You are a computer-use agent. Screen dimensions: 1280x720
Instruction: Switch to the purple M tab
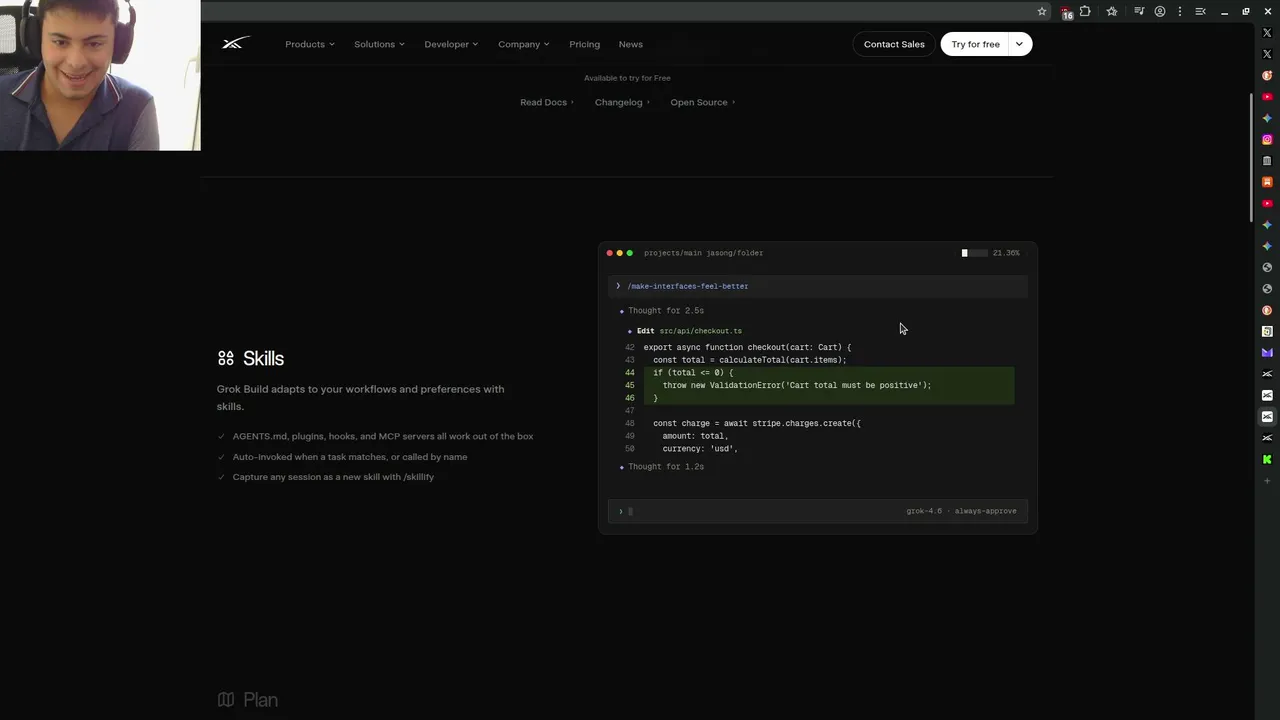coord(1267,353)
